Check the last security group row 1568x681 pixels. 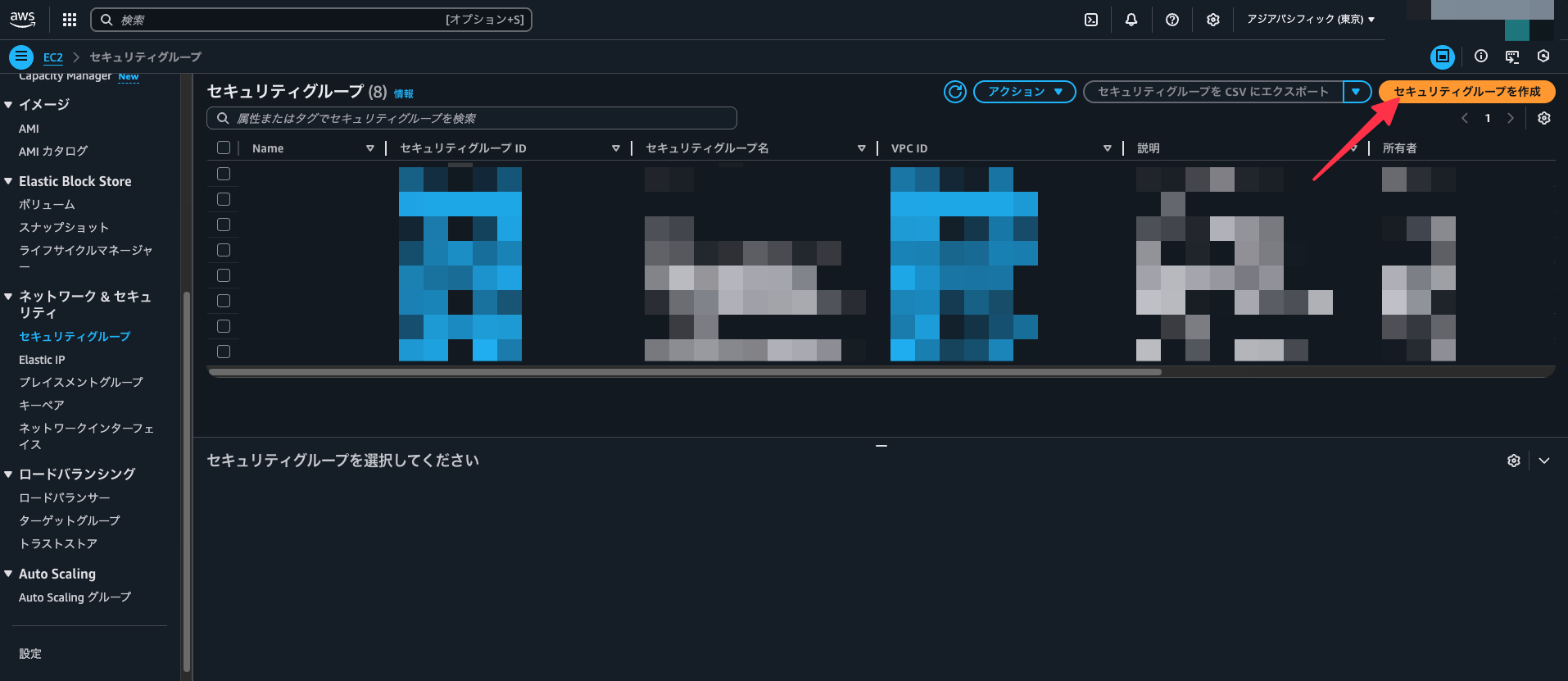pos(224,352)
